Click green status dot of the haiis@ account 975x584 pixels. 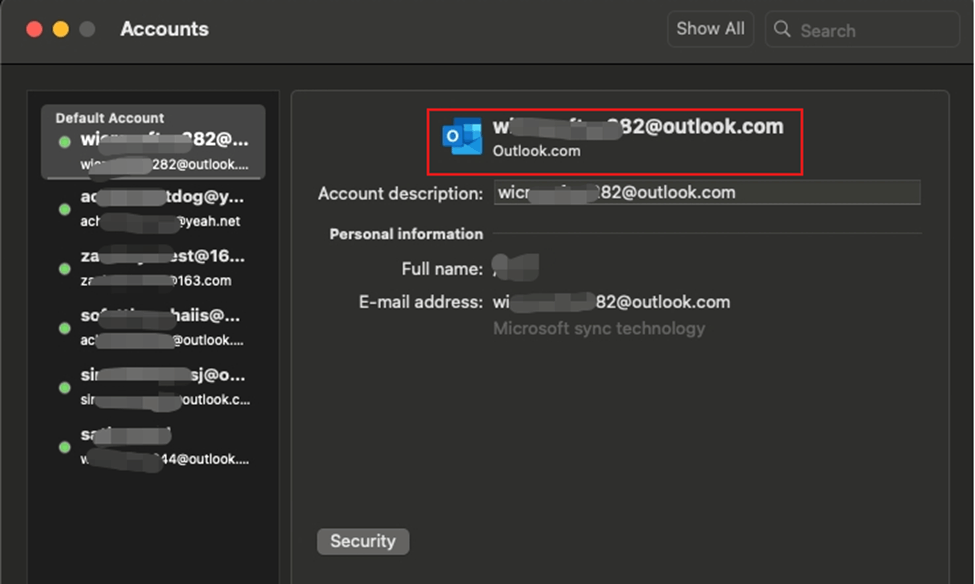tap(64, 328)
